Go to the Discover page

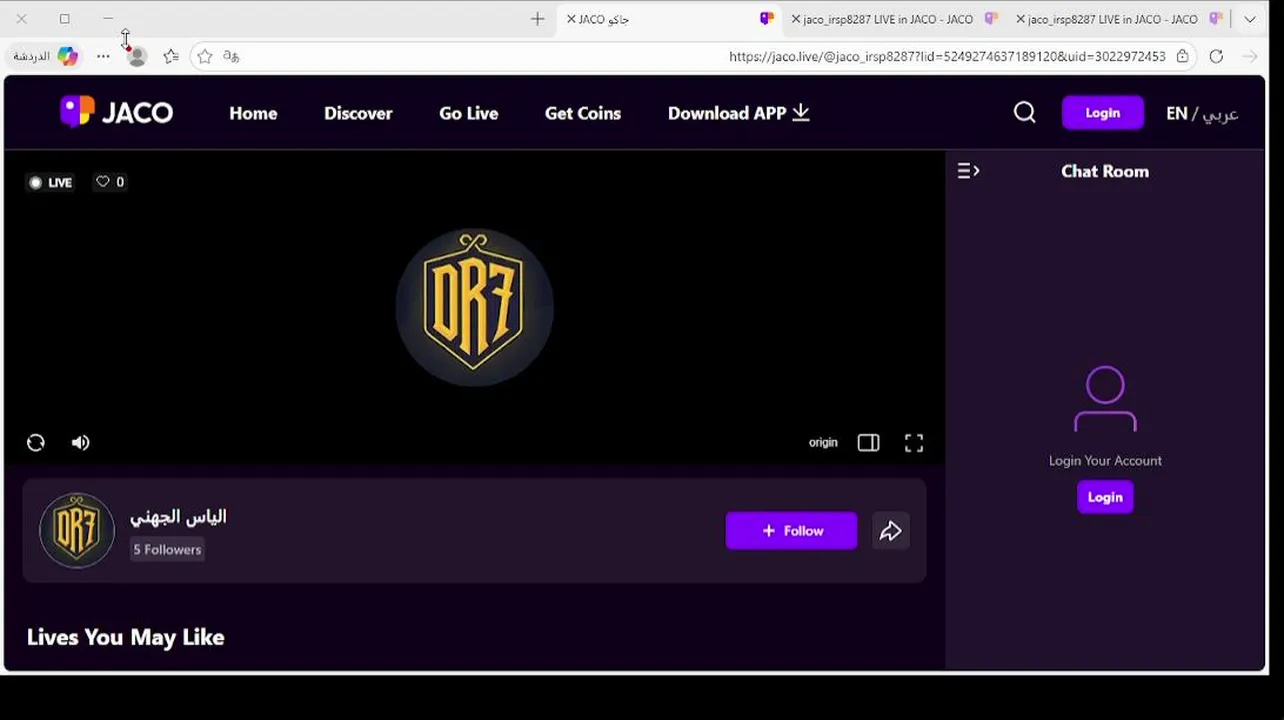[358, 113]
